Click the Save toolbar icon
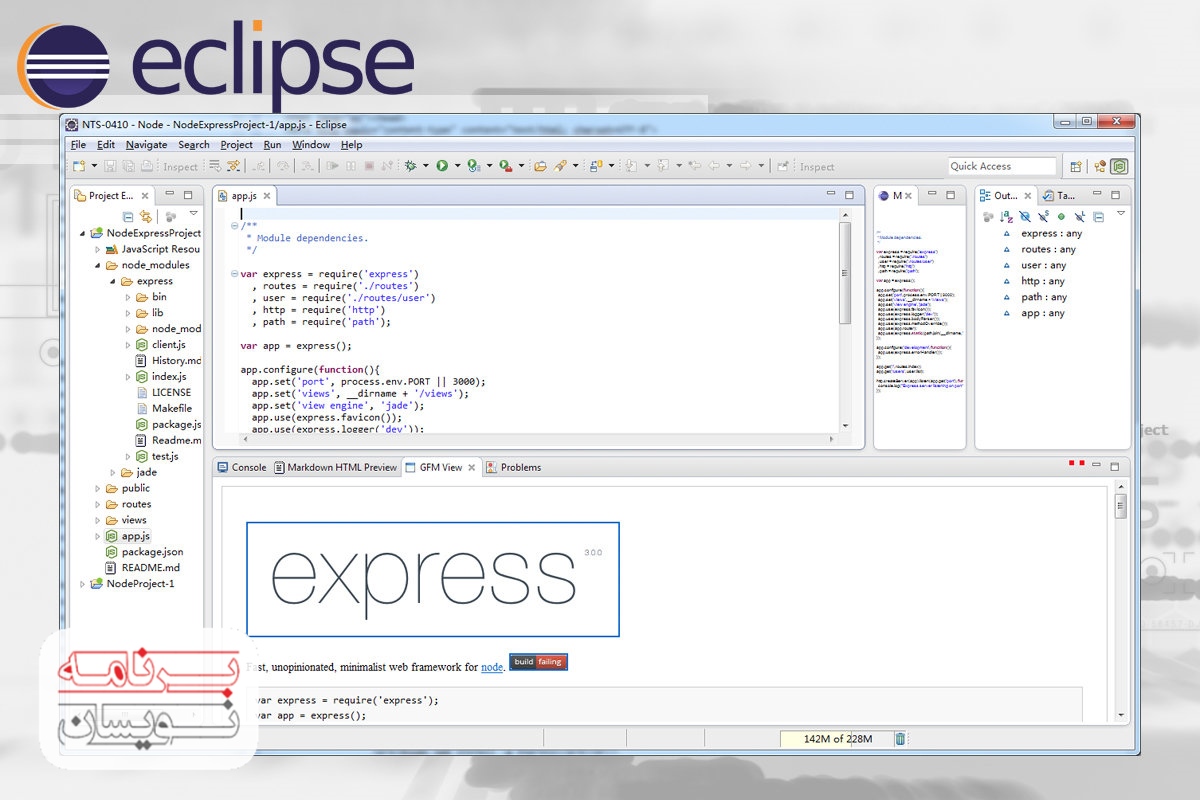This screenshot has width=1200, height=800. [x=110, y=166]
